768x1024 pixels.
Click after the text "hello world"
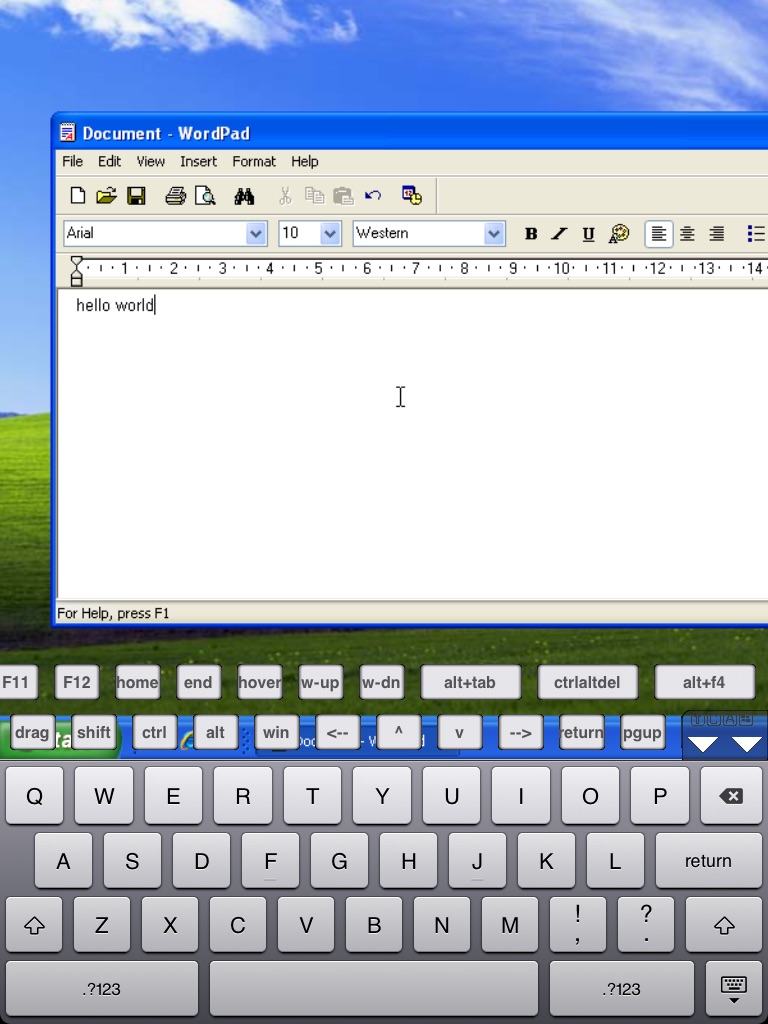click(155, 305)
